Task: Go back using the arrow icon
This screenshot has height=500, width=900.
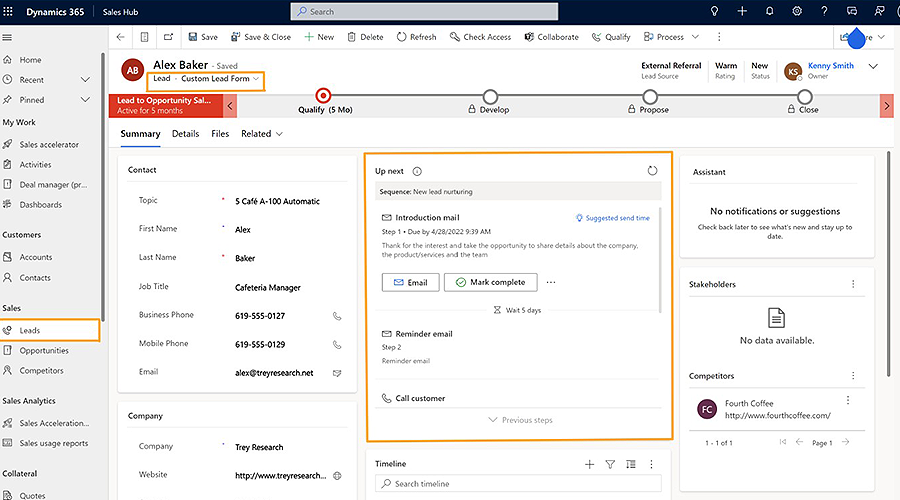Action: (121, 37)
